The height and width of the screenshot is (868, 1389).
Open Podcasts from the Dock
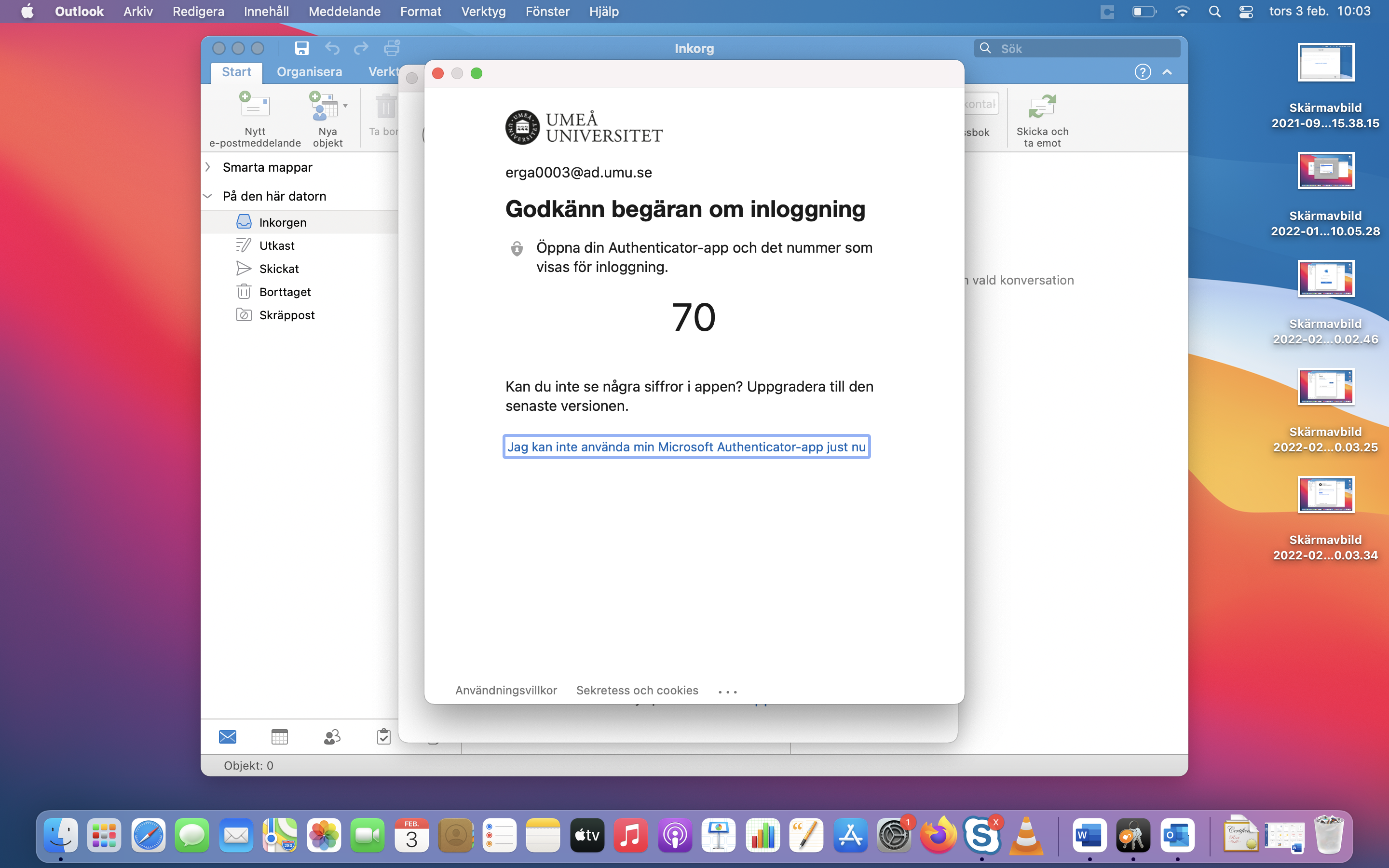674,835
